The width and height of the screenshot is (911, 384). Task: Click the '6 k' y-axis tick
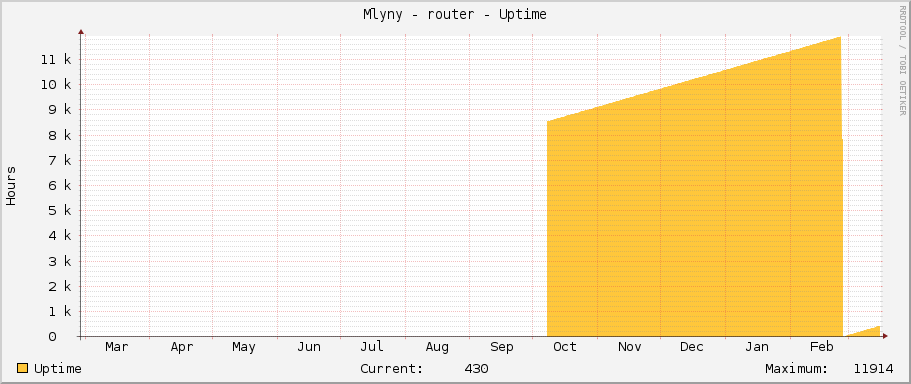pos(60,185)
